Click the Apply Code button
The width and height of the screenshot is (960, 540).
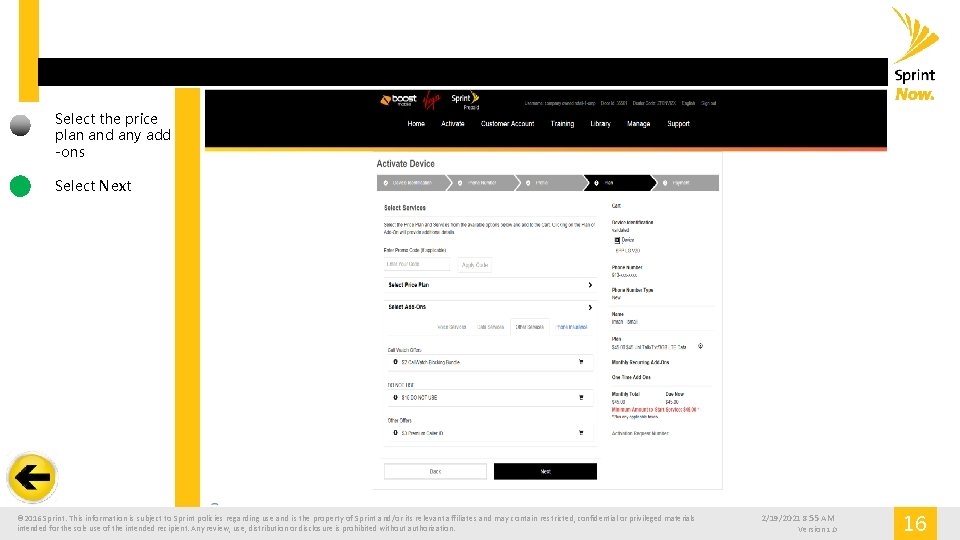point(474,264)
